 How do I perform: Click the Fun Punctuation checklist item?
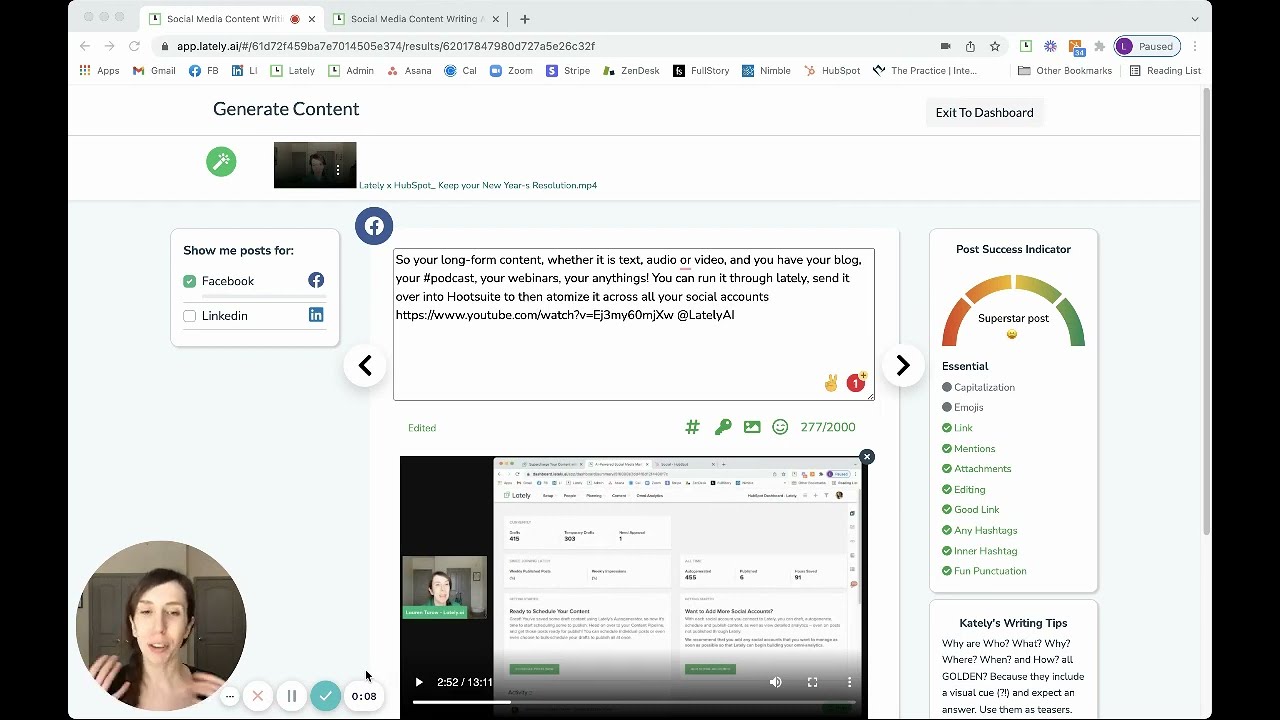(x=984, y=571)
